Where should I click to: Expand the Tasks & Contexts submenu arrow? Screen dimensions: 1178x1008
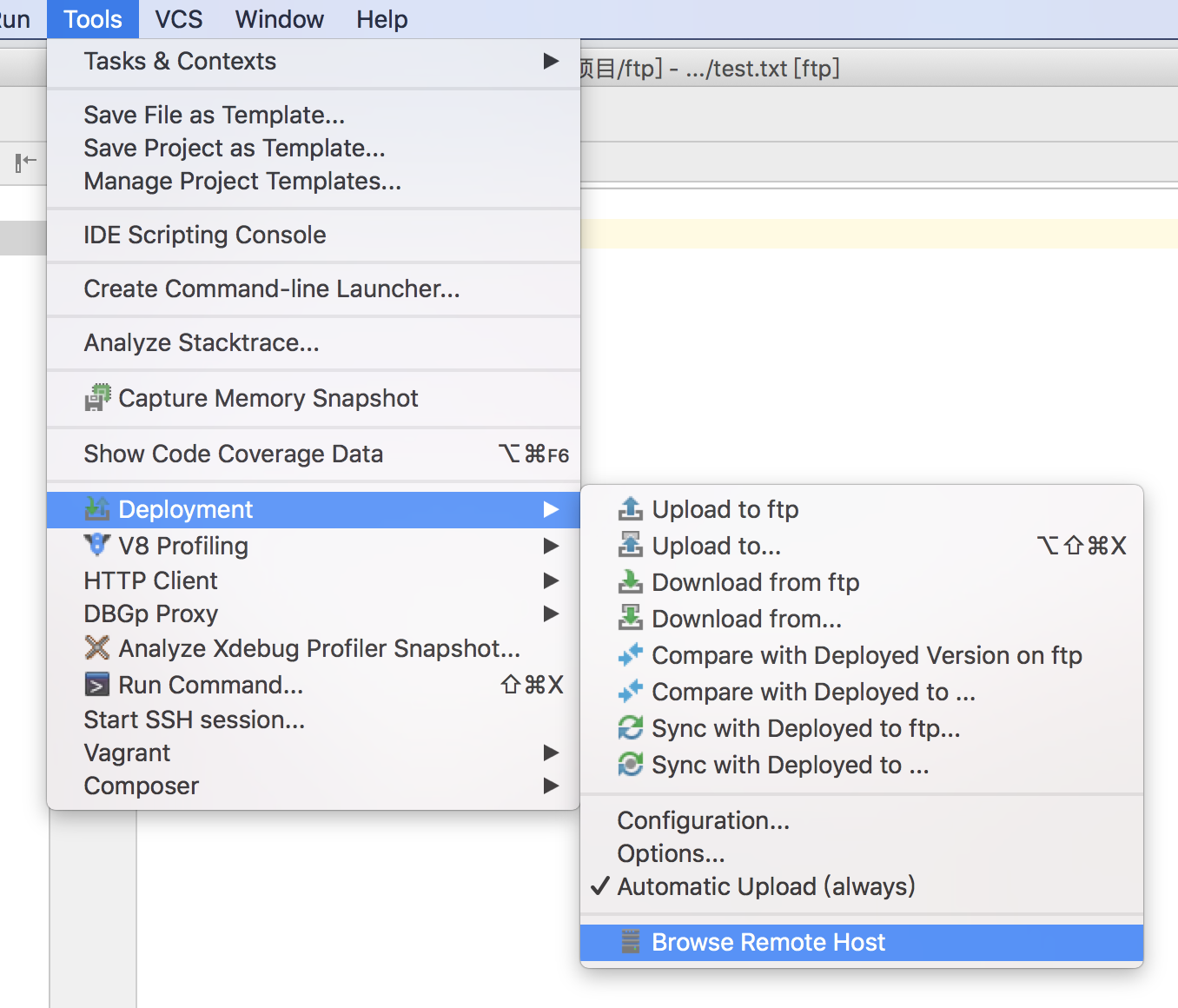tap(551, 61)
